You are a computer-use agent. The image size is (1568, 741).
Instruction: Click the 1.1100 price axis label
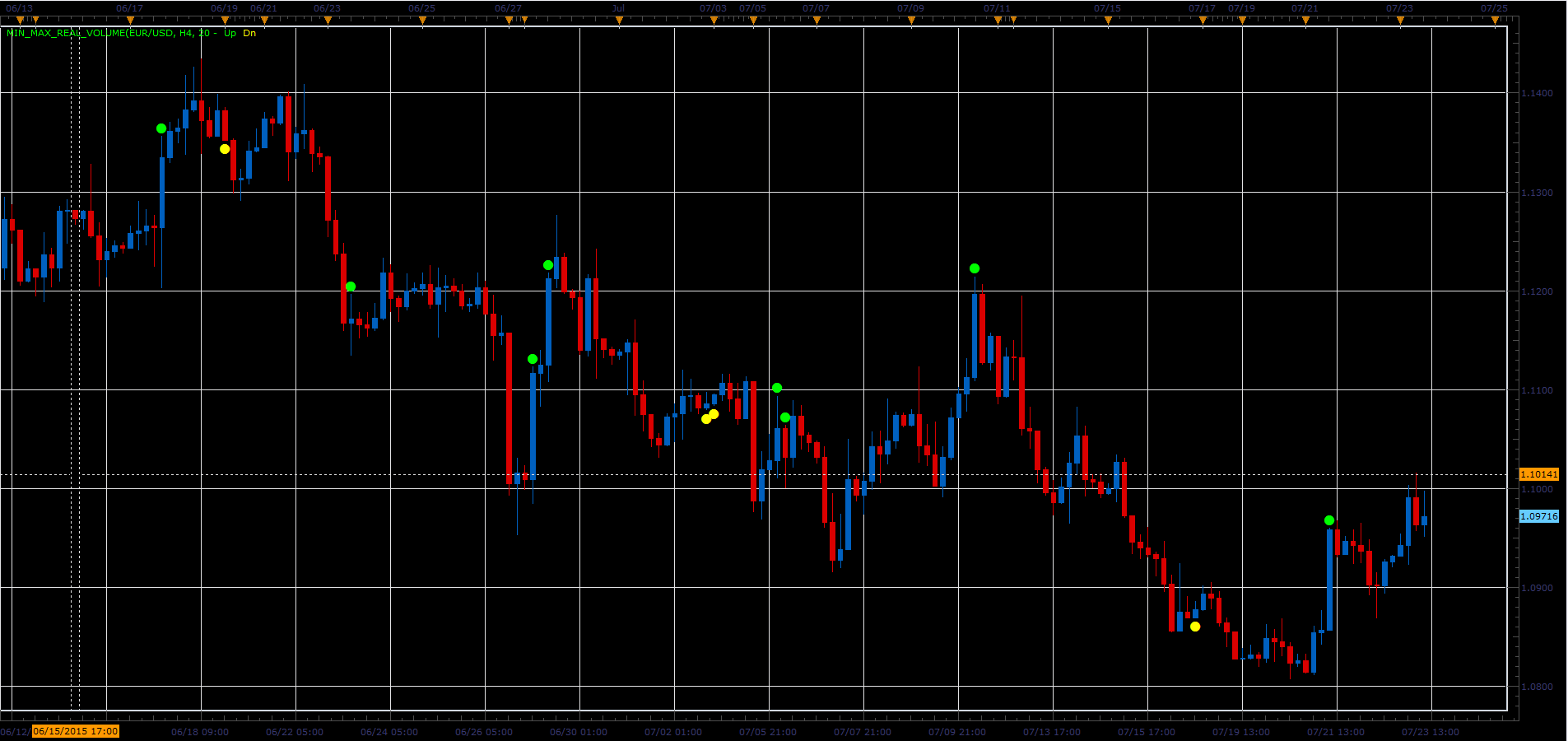tap(1536, 390)
